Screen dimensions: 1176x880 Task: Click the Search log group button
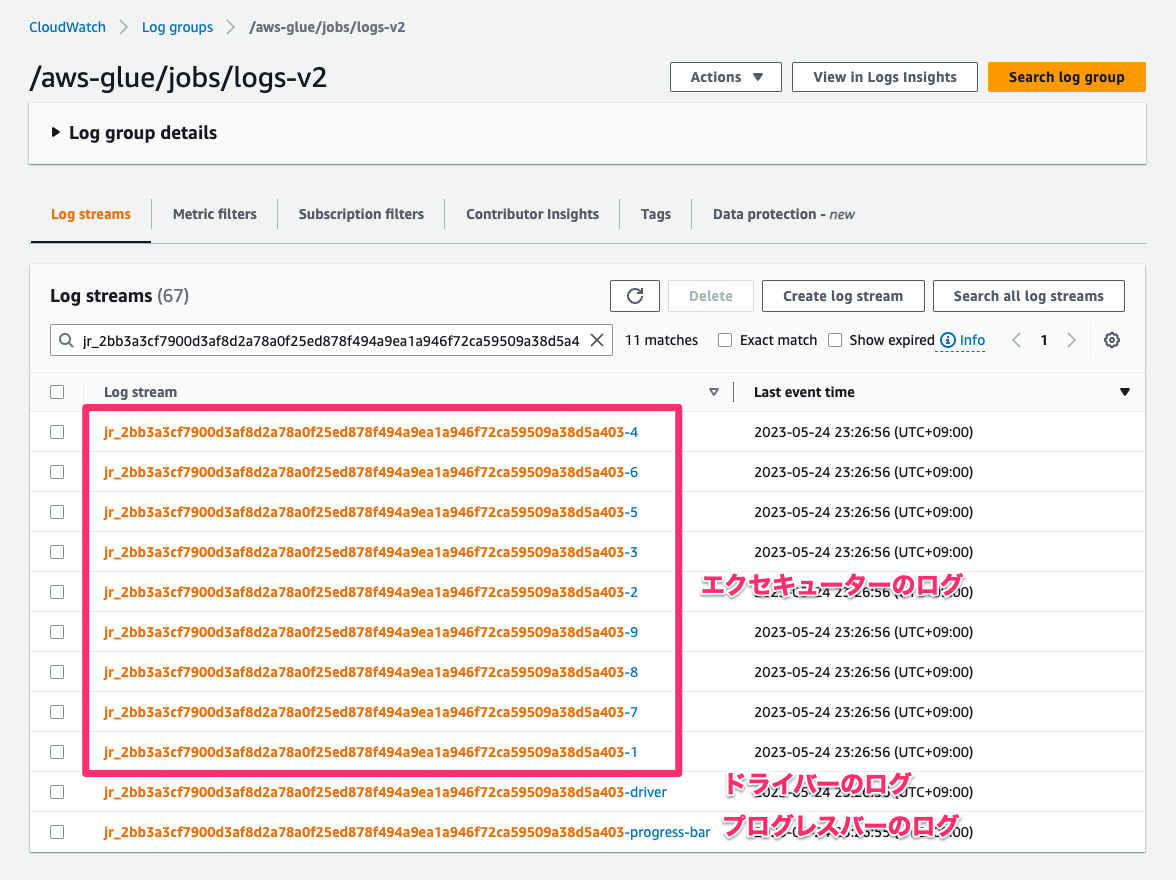(1066, 77)
